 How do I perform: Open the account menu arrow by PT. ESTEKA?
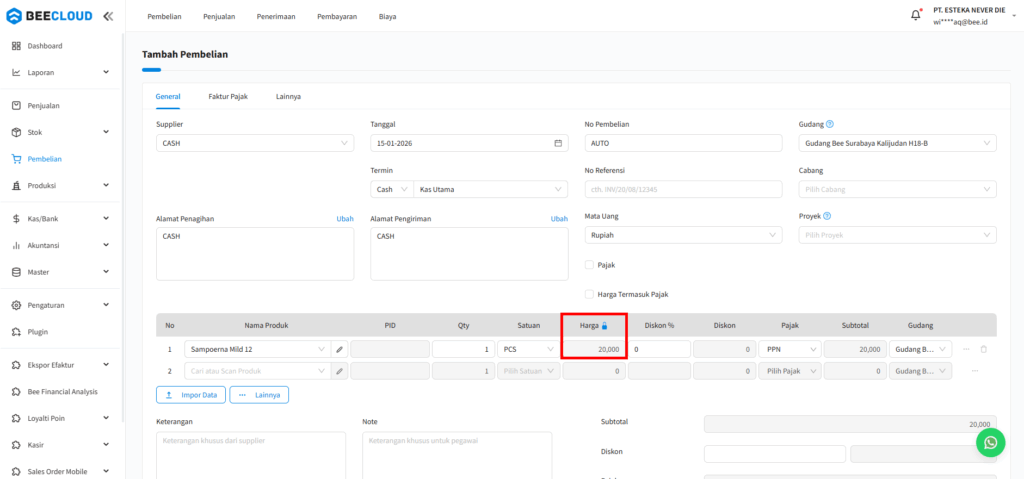[1014, 16]
